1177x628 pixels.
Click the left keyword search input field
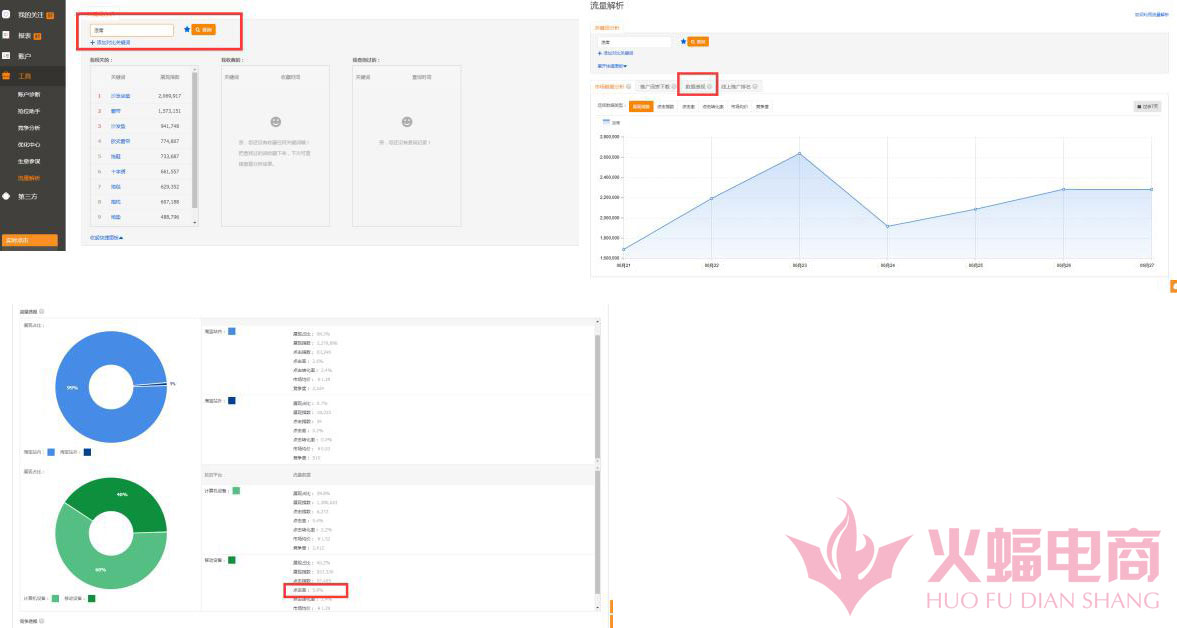tap(132, 30)
